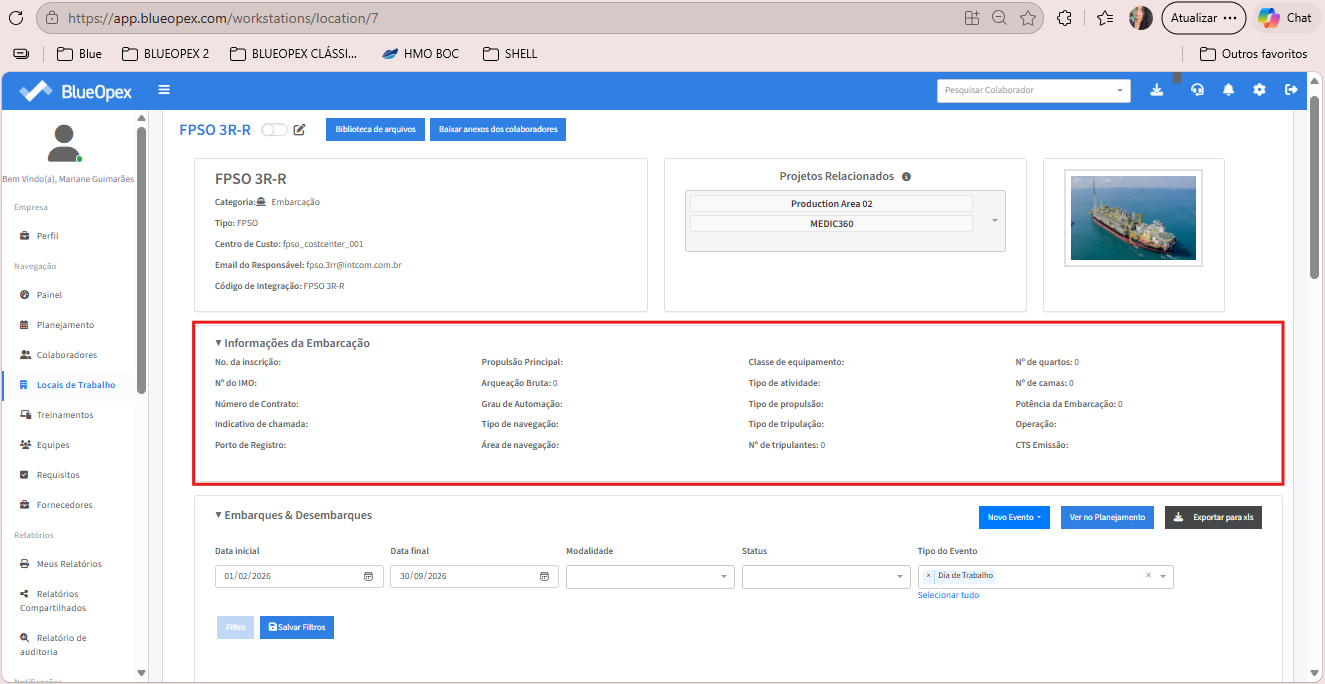Image resolution: width=1325 pixels, height=684 pixels.
Task: Open the notifications bell
Action: (x=1228, y=90)
